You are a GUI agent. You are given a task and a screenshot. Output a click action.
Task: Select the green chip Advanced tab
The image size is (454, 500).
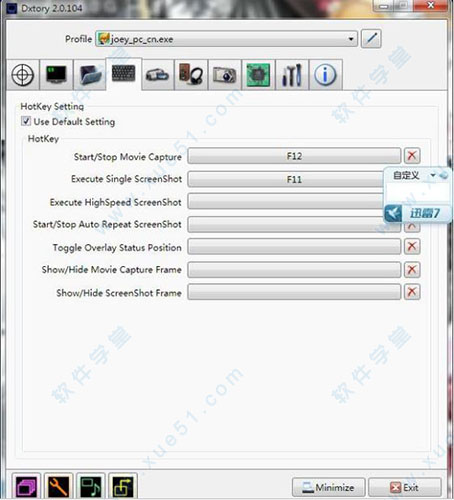tap(258, 75)
